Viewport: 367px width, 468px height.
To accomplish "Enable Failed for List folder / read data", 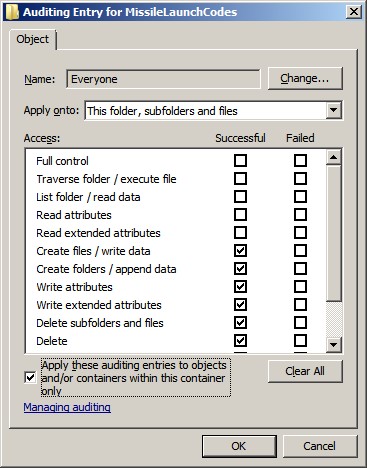I will click(300, 197).
